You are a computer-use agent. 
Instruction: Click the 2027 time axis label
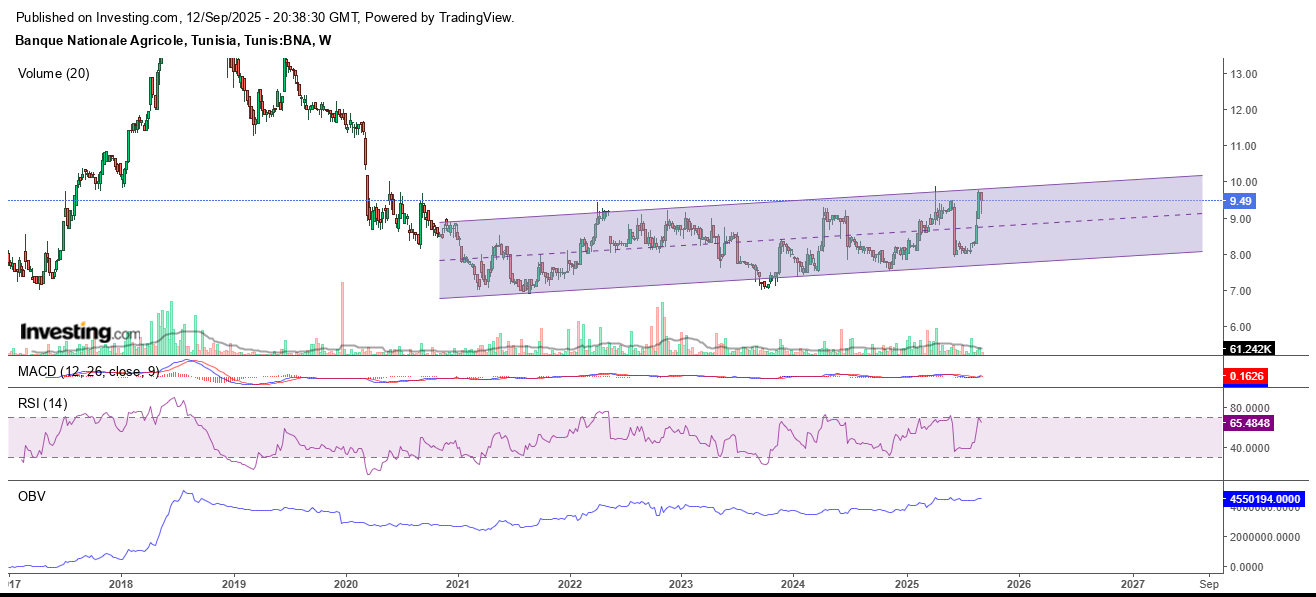[x=1133, y=583]
